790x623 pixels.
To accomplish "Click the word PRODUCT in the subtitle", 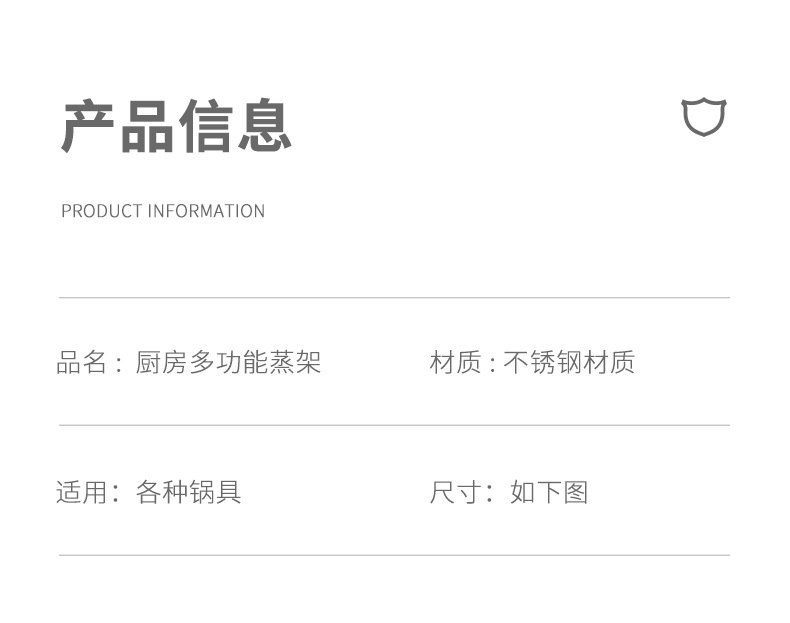I will pyautogui.click(x=102, y=211).
